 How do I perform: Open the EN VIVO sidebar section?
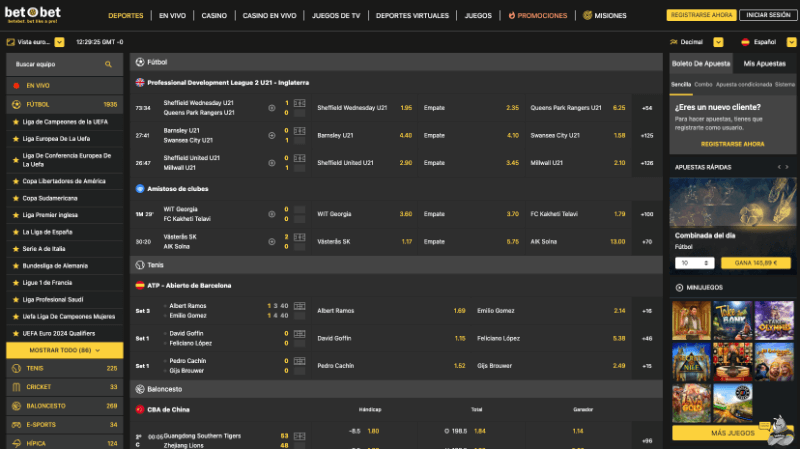65,86
